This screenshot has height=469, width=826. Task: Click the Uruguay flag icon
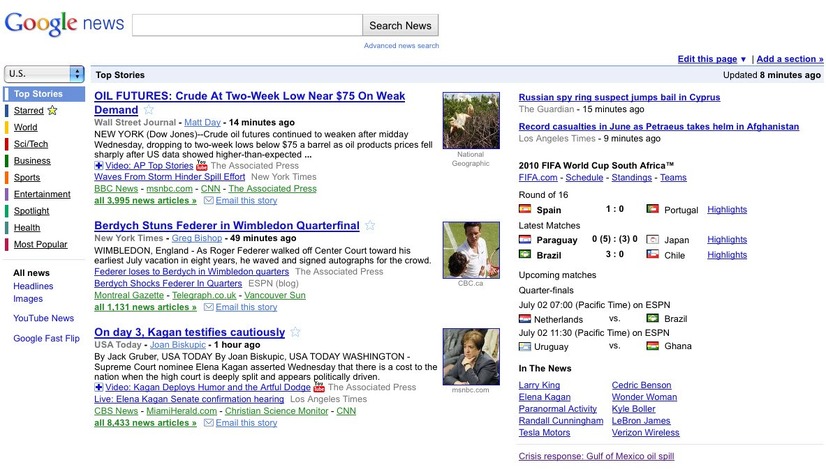click(x=525, y=347)
